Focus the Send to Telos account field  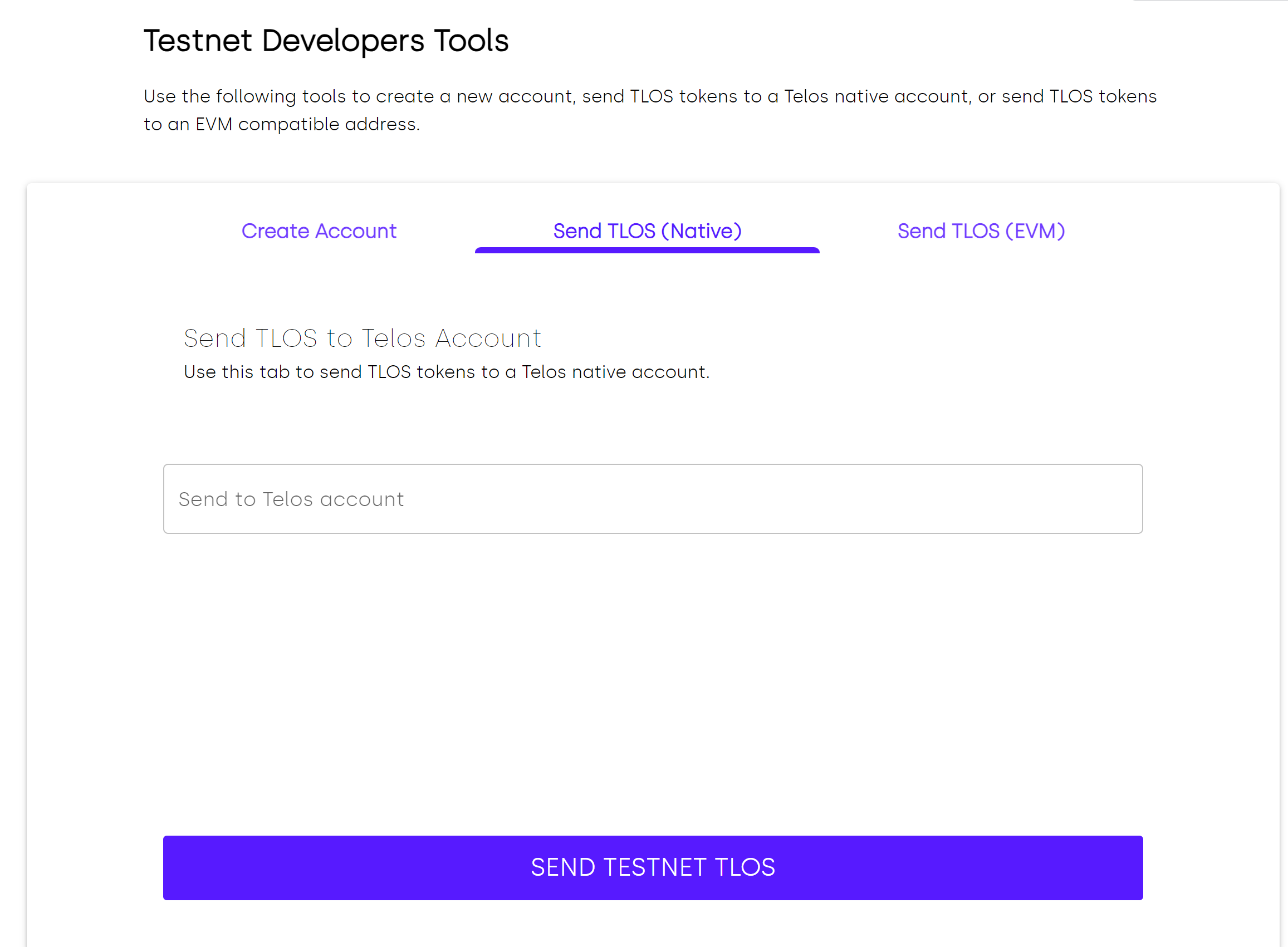[653, 499]
